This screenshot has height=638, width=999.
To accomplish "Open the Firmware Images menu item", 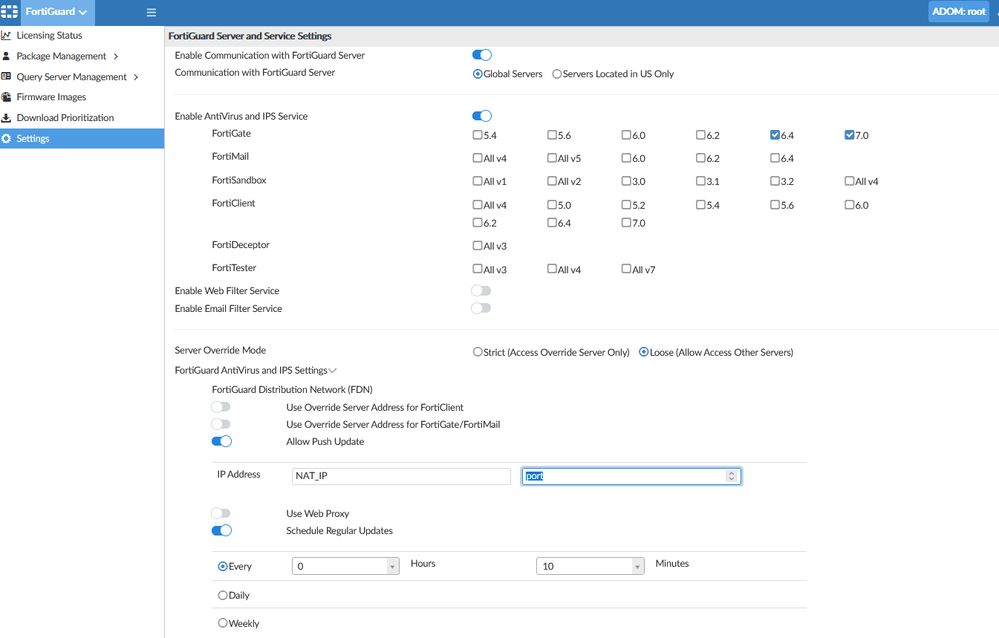I will (x=51, y=97).
